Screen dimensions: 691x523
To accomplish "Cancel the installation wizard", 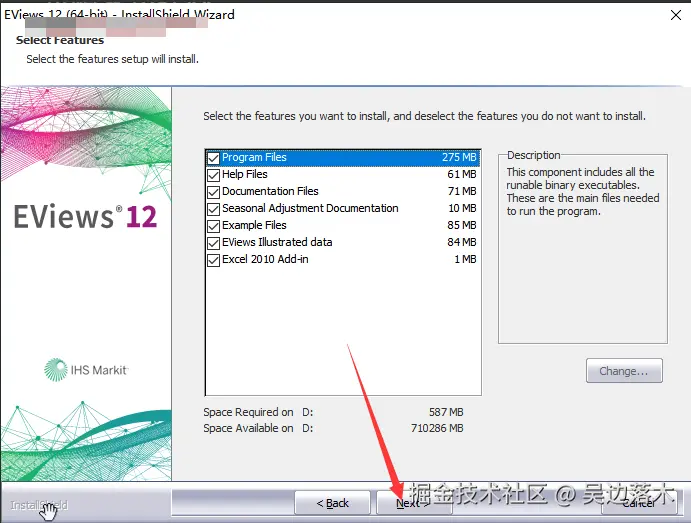I will tap(639, 503).
